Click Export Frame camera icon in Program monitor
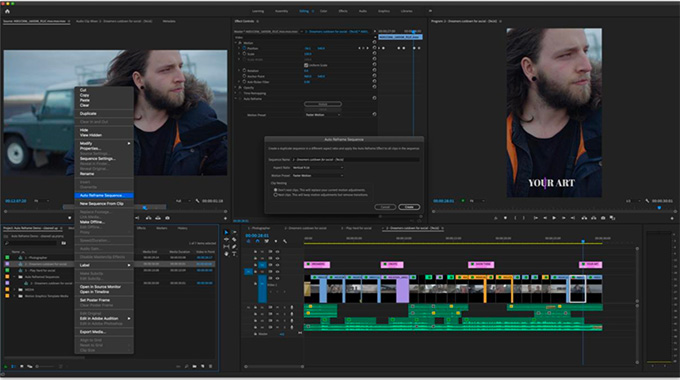 click(603, 218)
